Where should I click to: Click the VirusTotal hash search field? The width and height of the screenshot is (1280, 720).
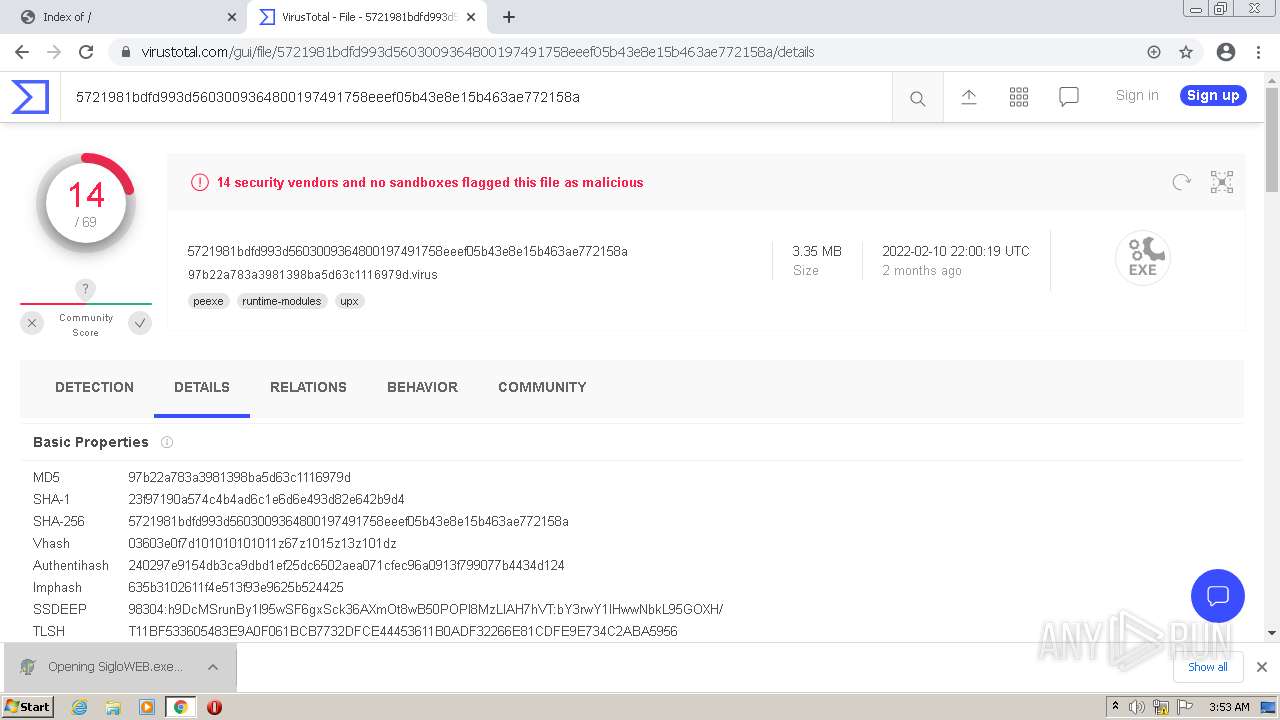click(476, 97)
